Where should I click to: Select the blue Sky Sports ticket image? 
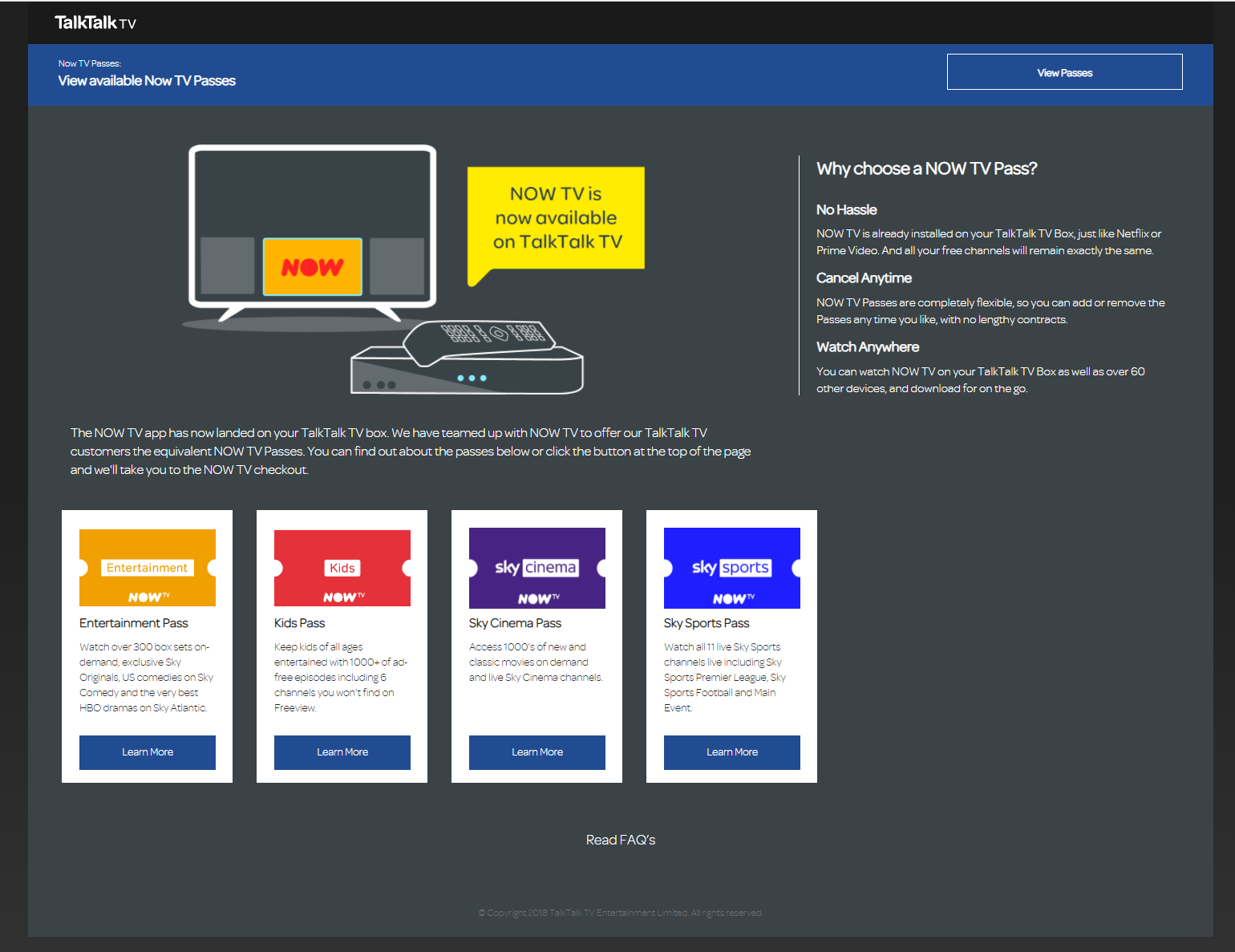click(x=732, y=568)
